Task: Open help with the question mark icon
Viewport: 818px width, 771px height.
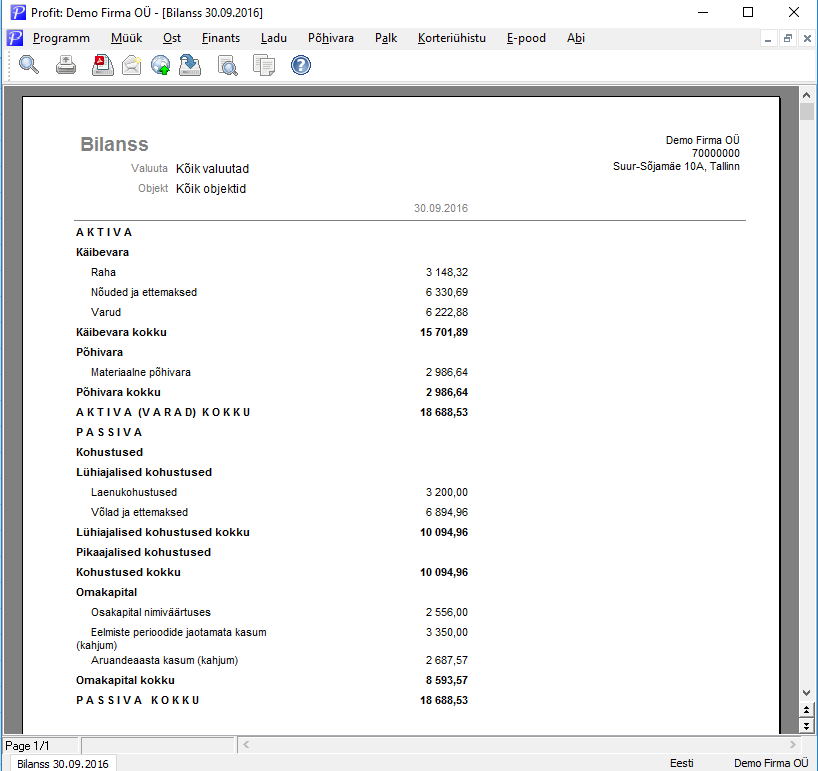Action: 300,65
